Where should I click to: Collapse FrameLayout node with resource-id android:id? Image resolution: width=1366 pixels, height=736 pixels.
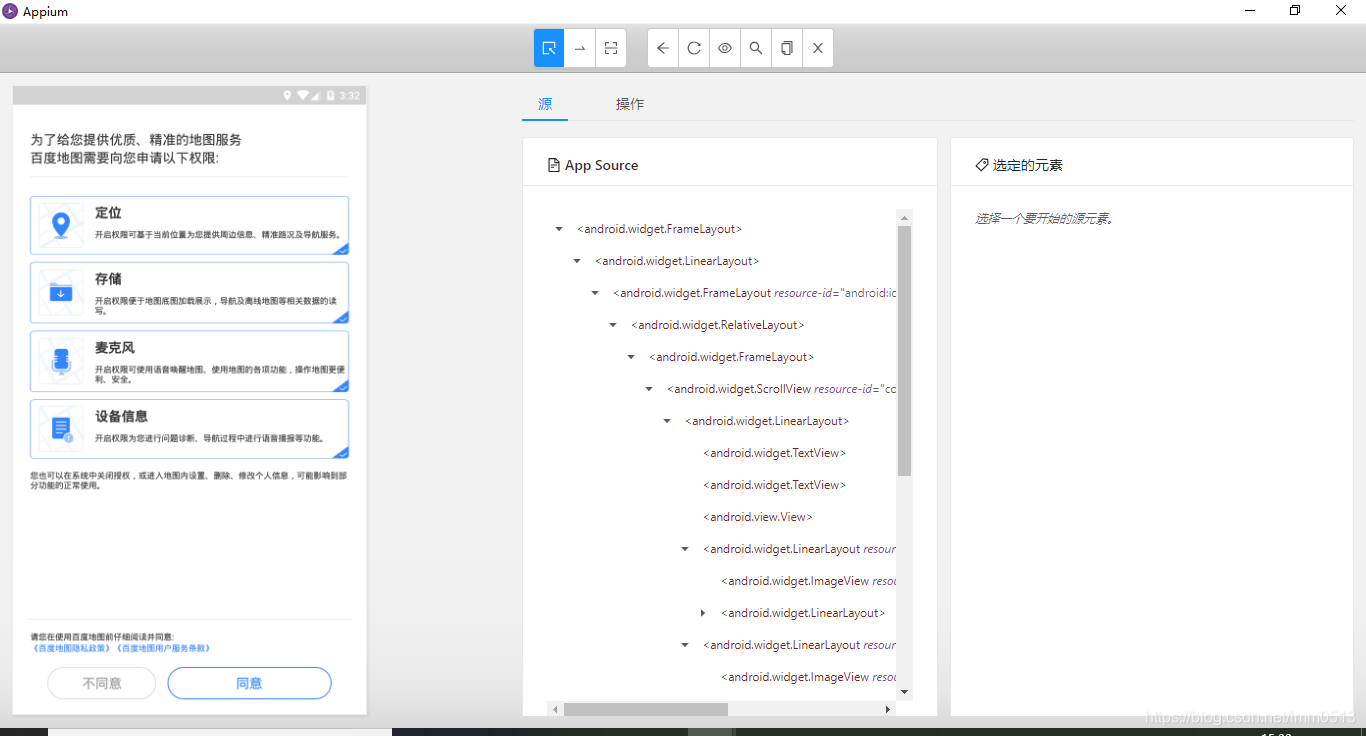pos(595,293)
